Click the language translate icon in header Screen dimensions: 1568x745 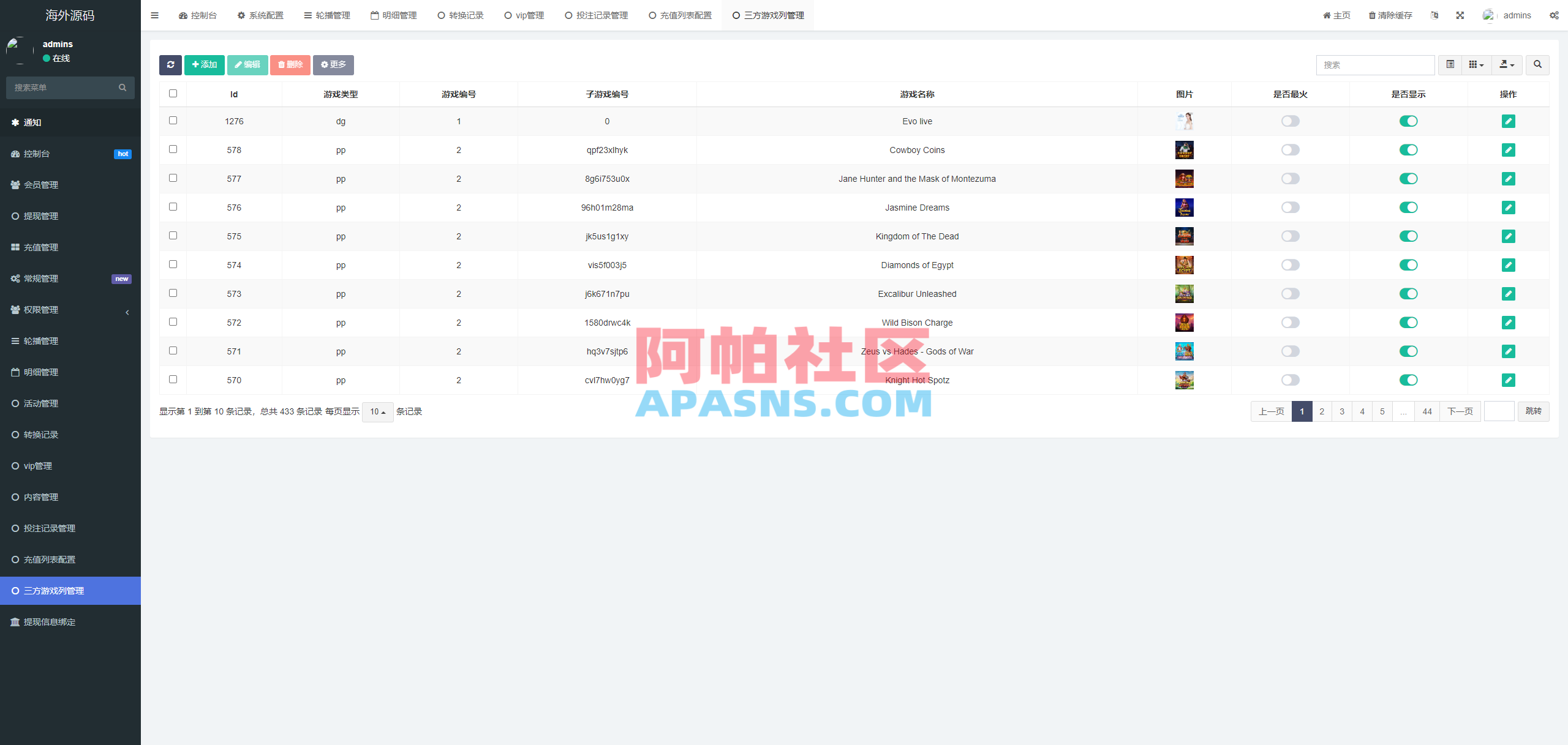point(1434,15)
